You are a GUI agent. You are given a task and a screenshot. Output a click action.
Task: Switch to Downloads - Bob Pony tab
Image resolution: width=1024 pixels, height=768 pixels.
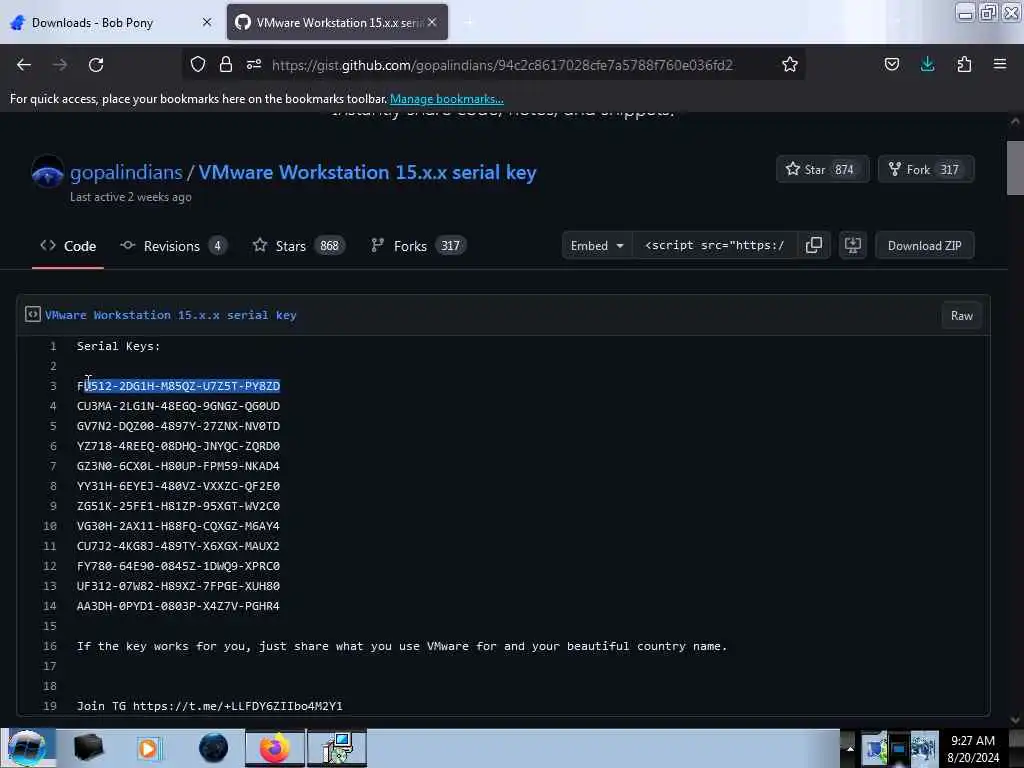pos(111,22)
